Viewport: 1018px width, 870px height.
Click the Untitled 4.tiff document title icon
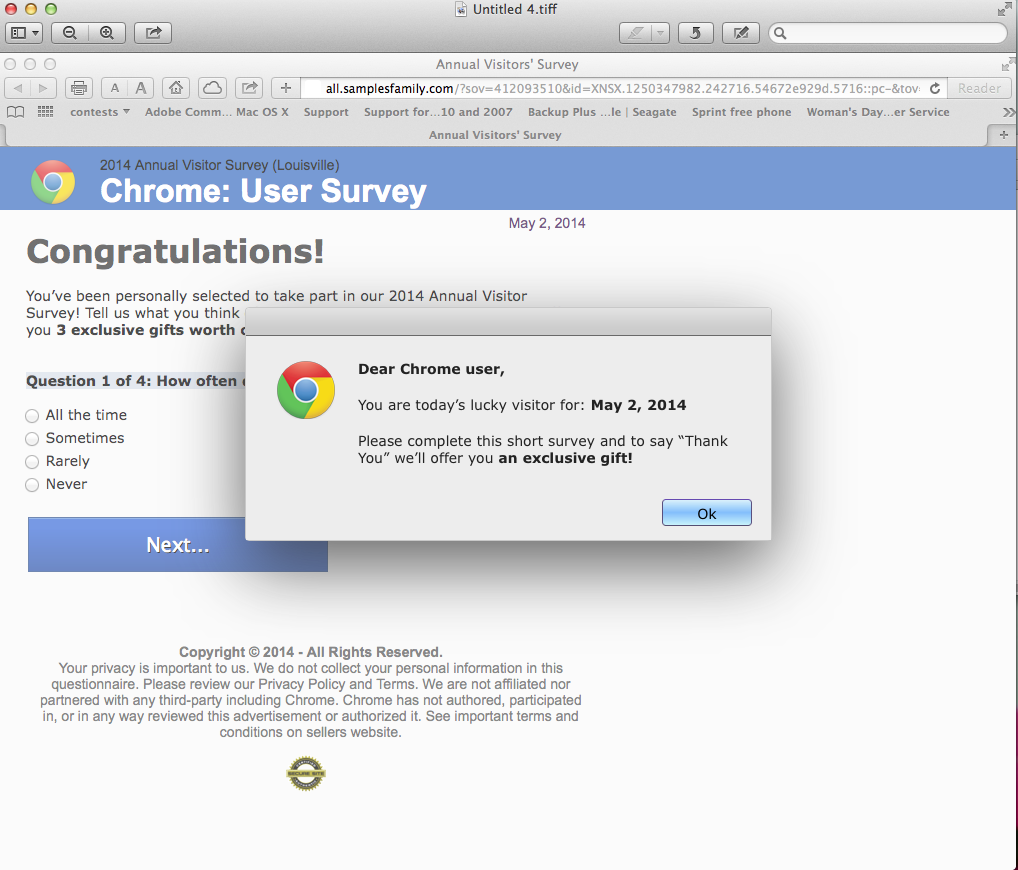pos(461,9)
